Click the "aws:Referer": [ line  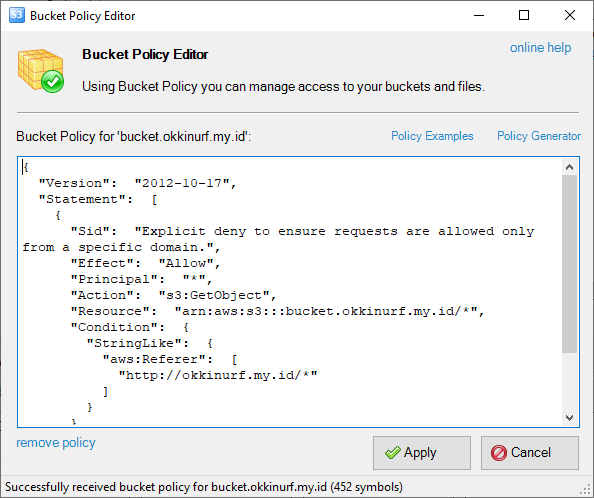[170, 359]
